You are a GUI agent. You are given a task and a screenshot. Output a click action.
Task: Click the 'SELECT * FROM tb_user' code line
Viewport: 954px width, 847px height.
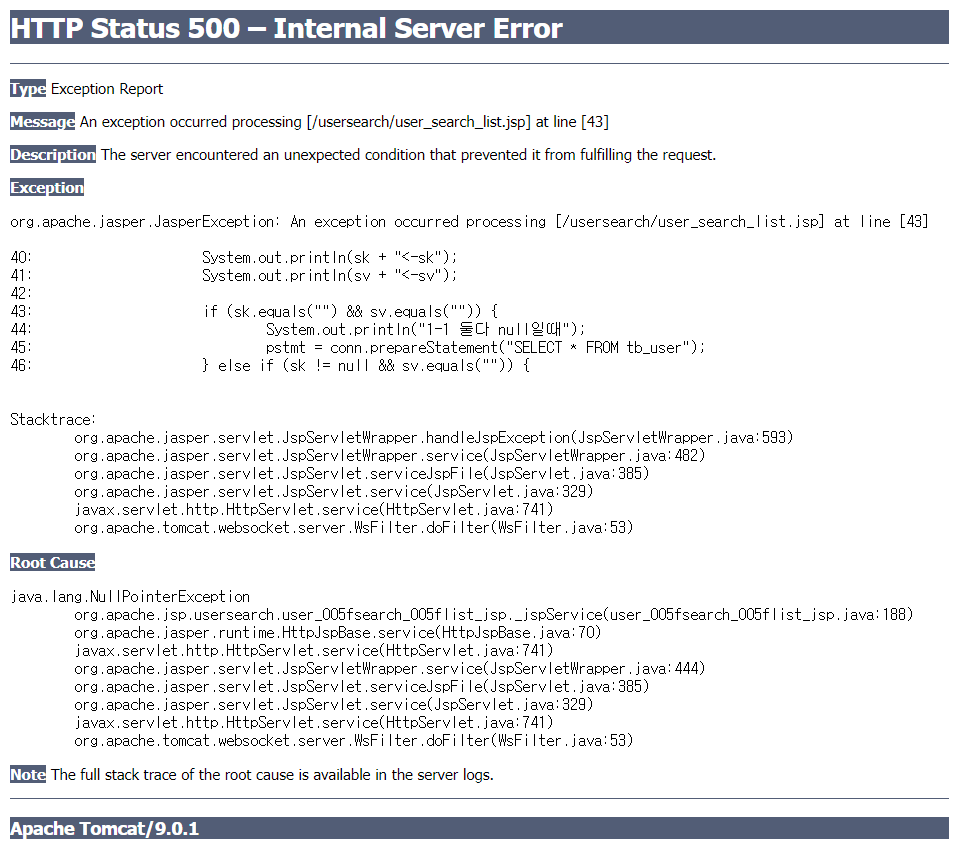coord(358,347)
